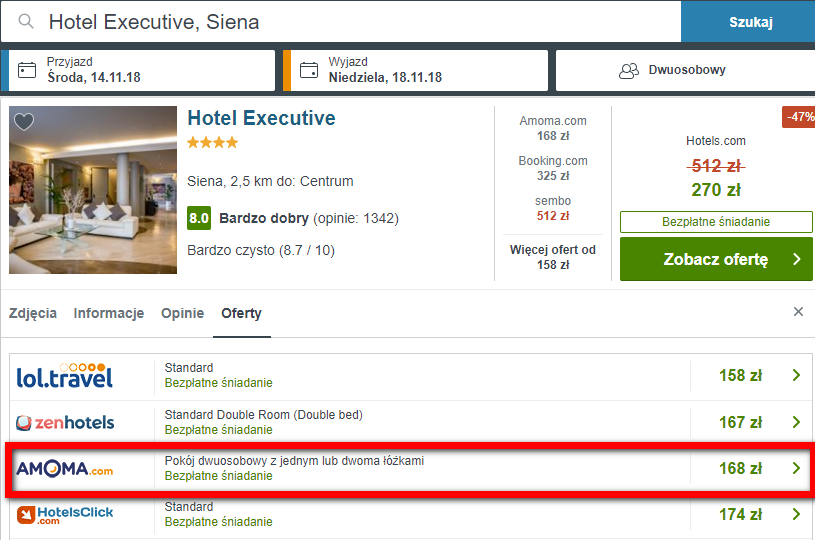Switch to the Zdjęcia tab
This screenshot has width=815, height=540.
coord(33,313)
